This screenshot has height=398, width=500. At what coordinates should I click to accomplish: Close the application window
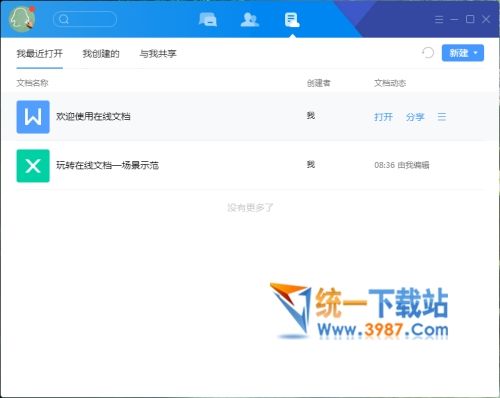pos(486,19)
